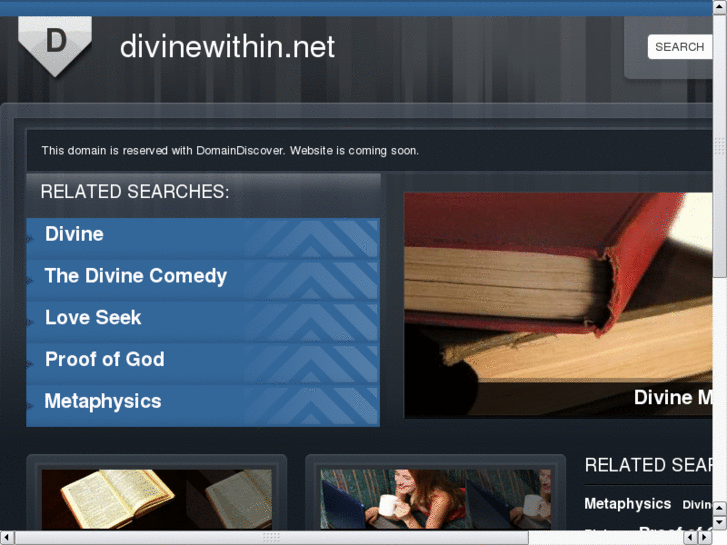The image size is (727, 545).
Task: Click the small arrow beside Metaphysics row
Action: (x=30, y=406)
